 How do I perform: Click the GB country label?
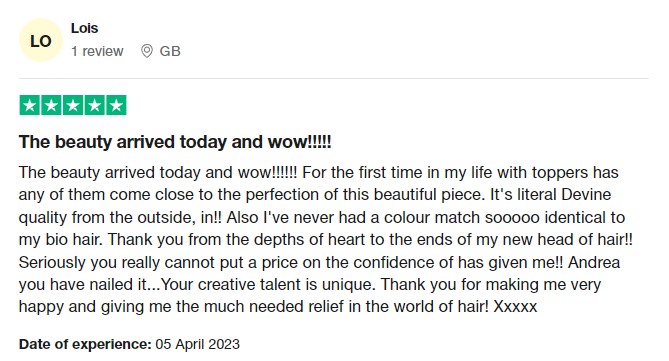[x=170, y=51]
